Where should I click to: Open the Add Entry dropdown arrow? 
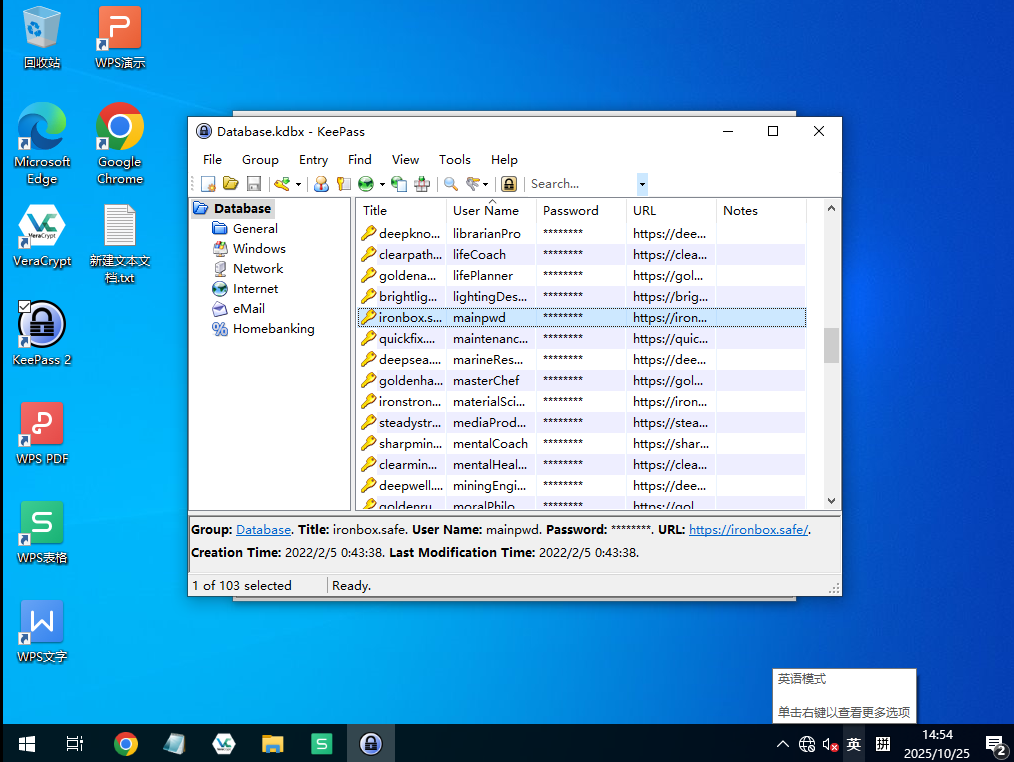coord(298,184)
